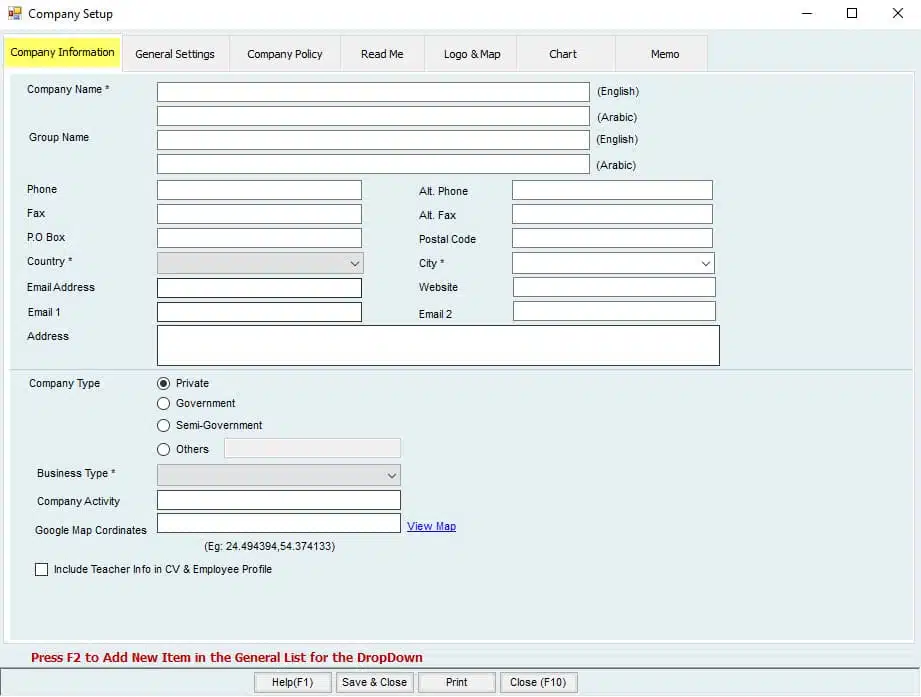This screenshot has width=921, height=697.
Task: Select the Others company type radio button
Action: point(164,450)
